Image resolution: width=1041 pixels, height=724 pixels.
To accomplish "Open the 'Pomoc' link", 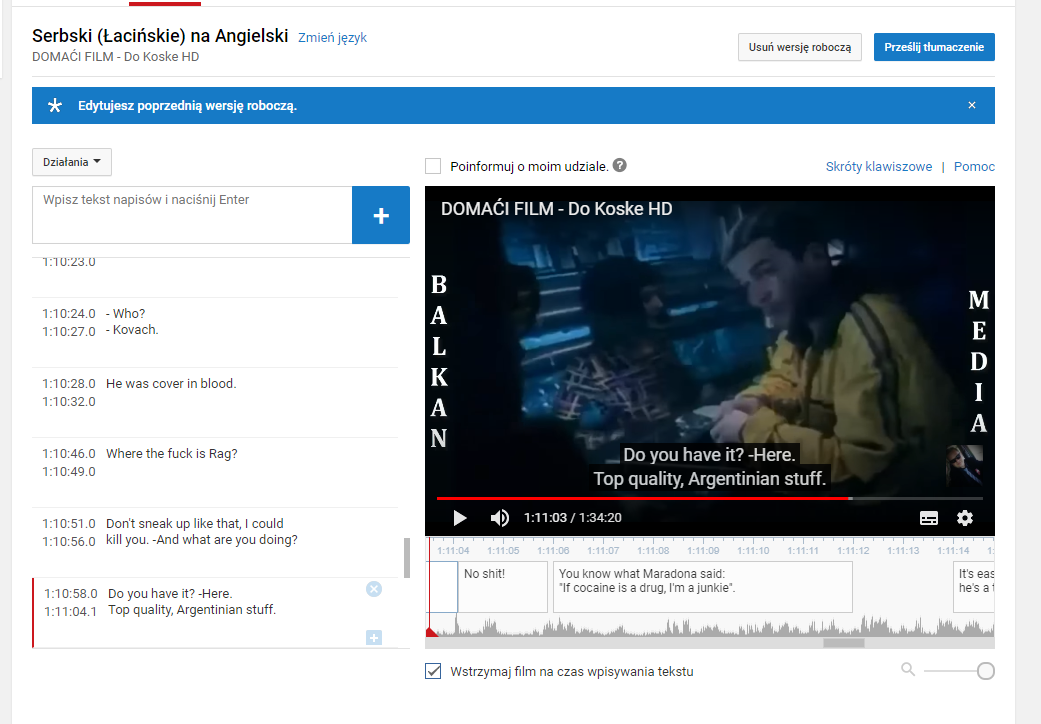I will click(974, 167).
